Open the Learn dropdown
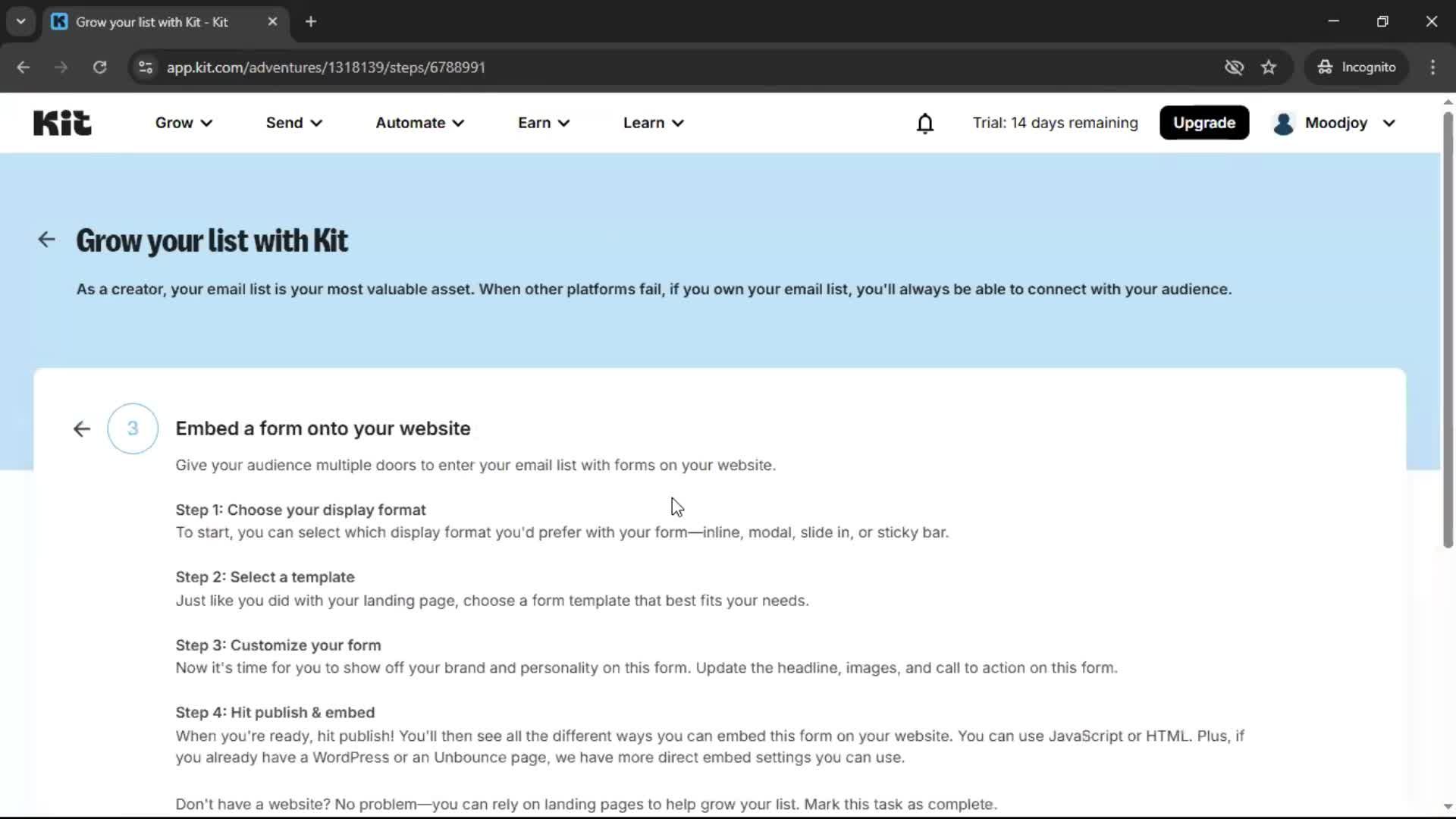1456x819 pixels. tap(653, 122)
